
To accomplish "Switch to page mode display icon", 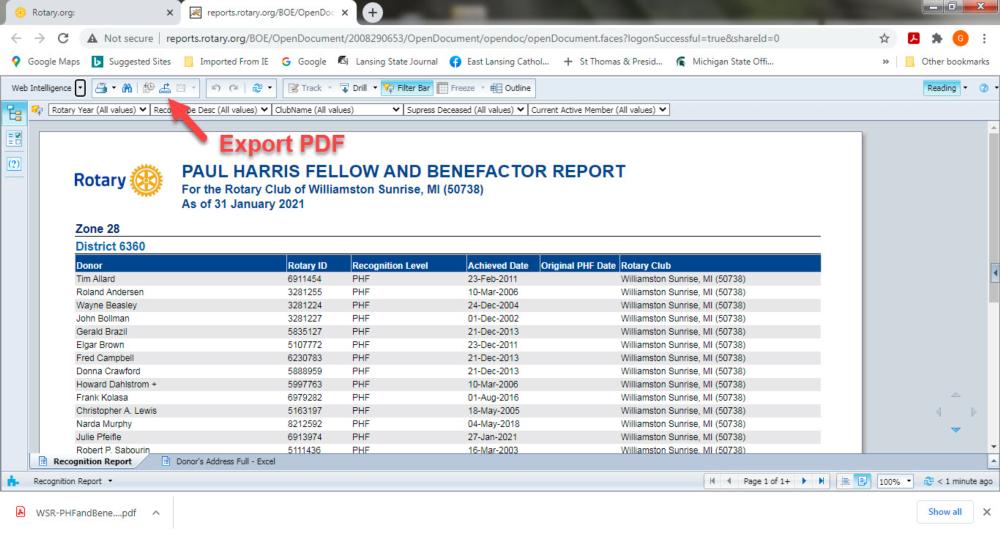I will point(862,481).
